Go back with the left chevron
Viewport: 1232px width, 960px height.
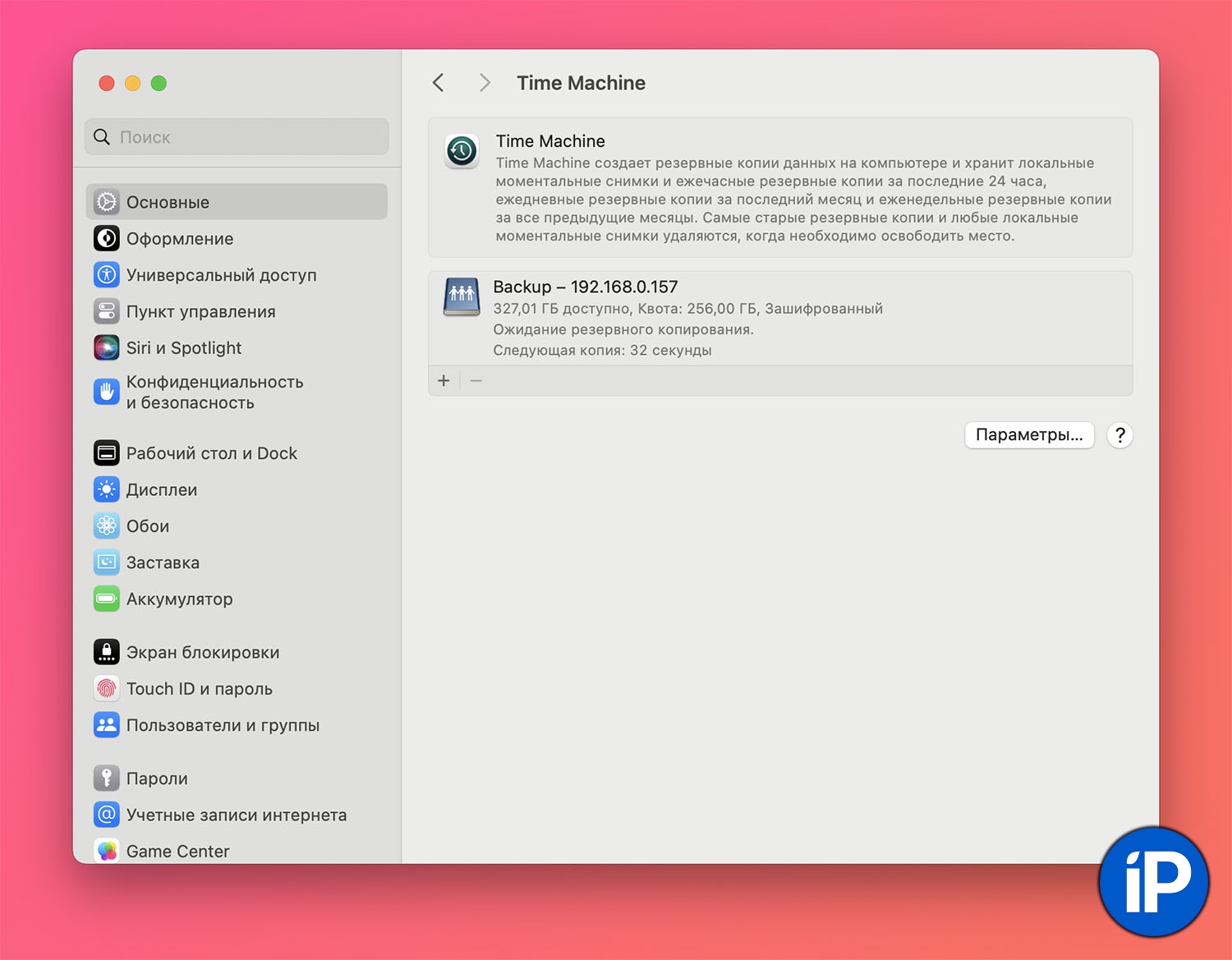pos(439,83)
